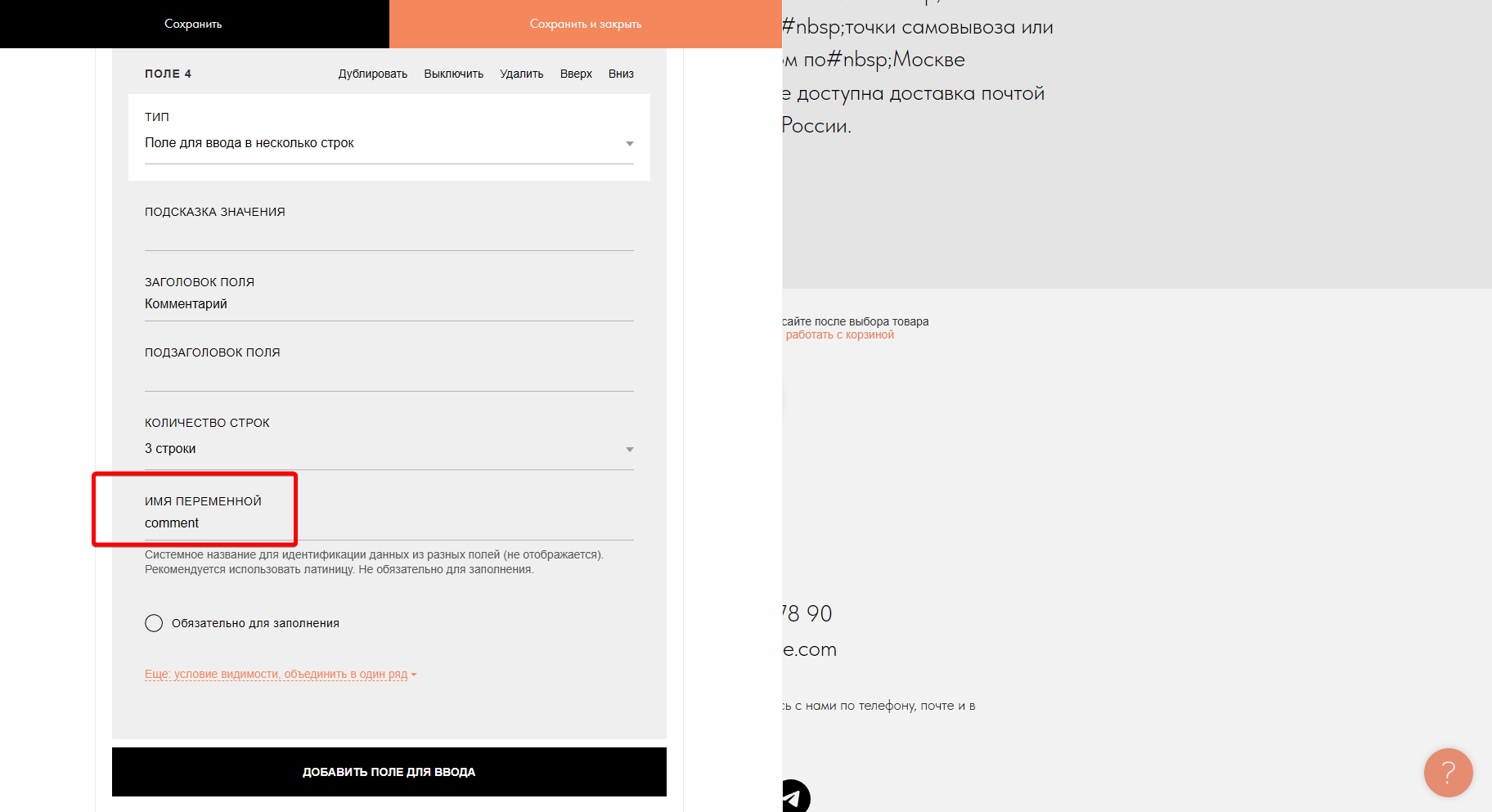Click the black 'Сохранить' button

click(x=194, y=24)
